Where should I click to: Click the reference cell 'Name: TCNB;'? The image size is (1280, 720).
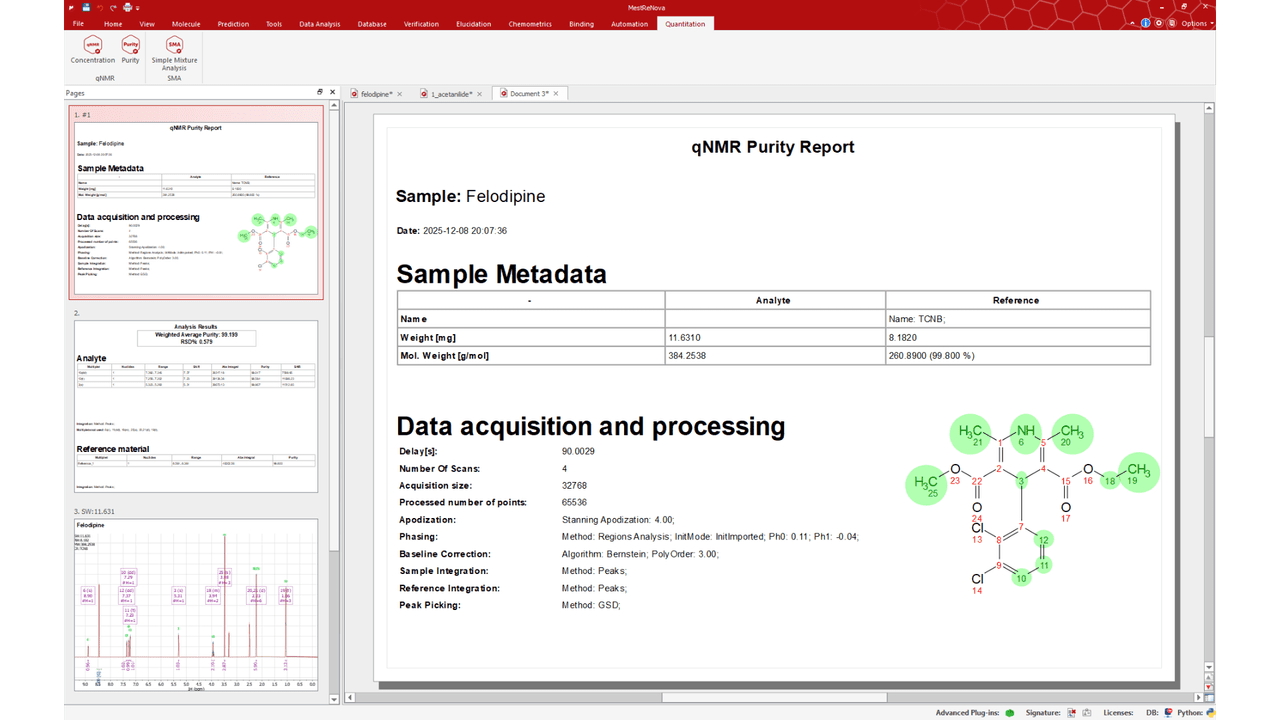tap(1018, 319)
